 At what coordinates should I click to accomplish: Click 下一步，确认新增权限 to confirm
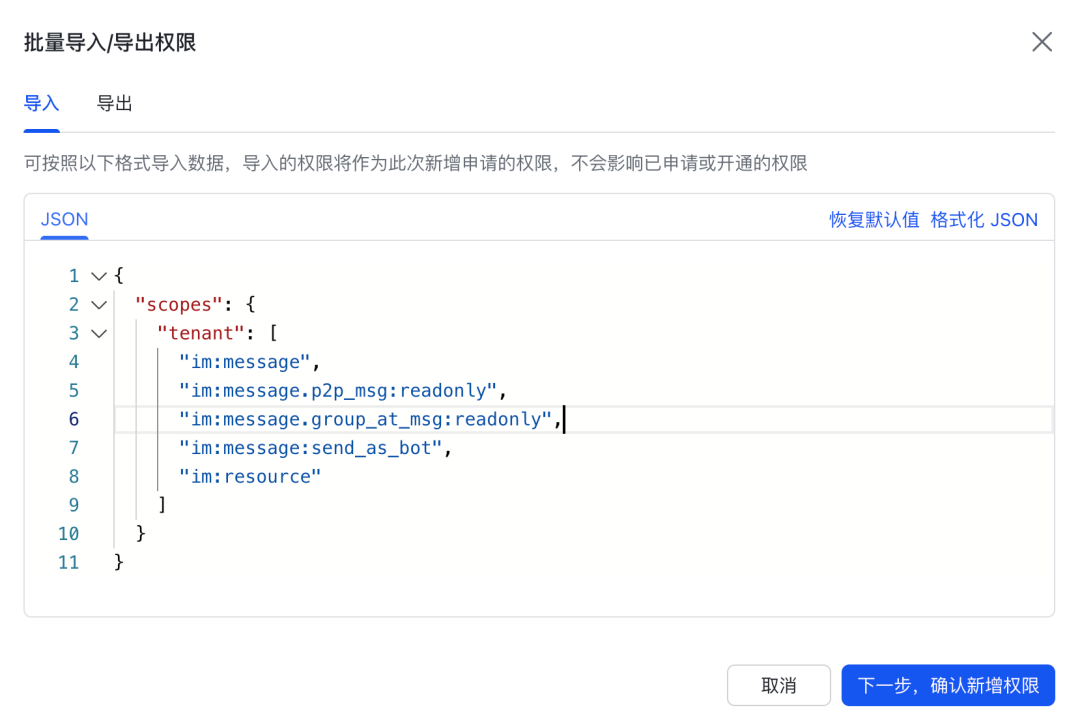(x=948, y=685)
